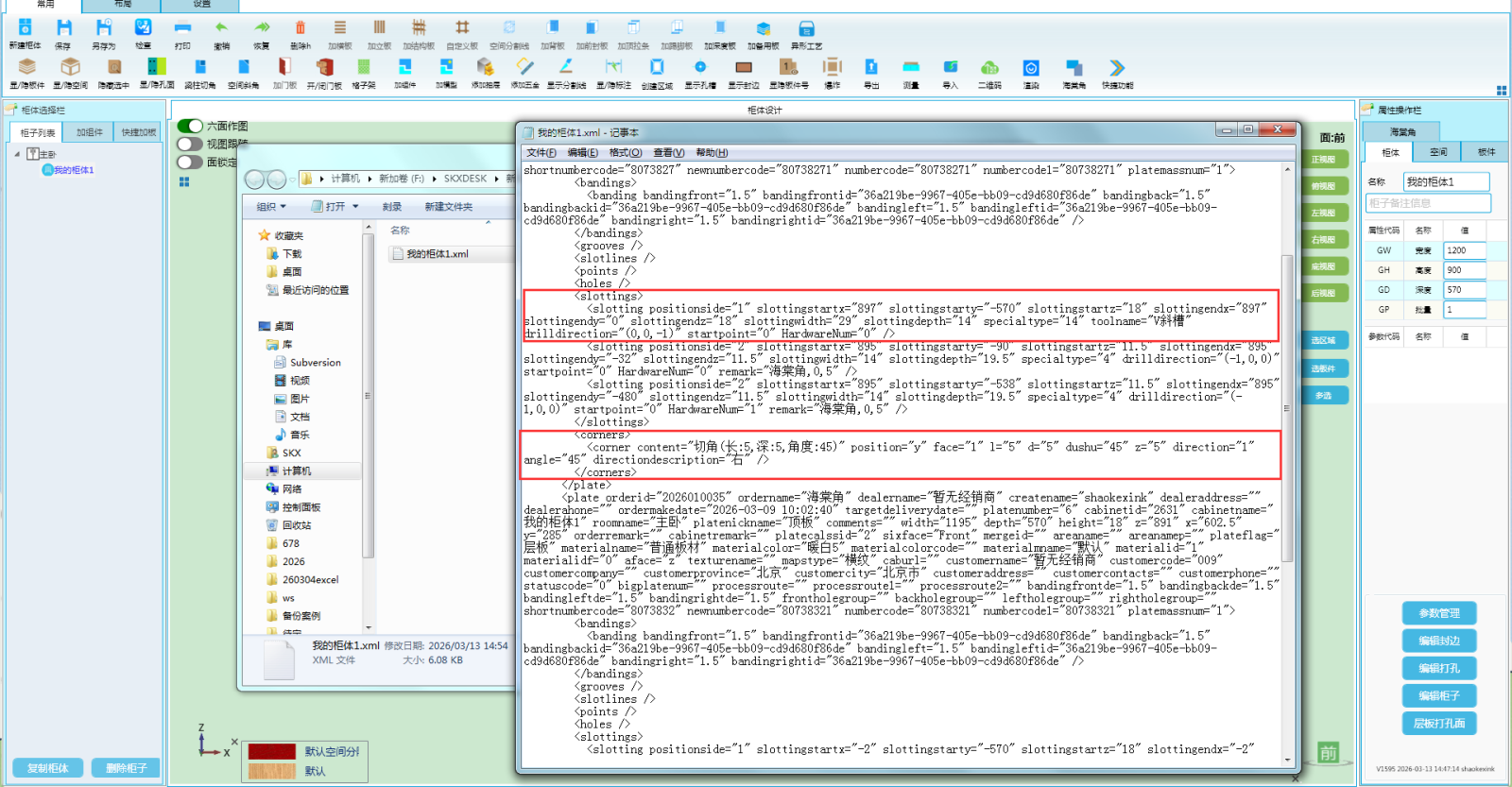Switch to the 加组件 tab
The image size is (1512, 787).
90,132
